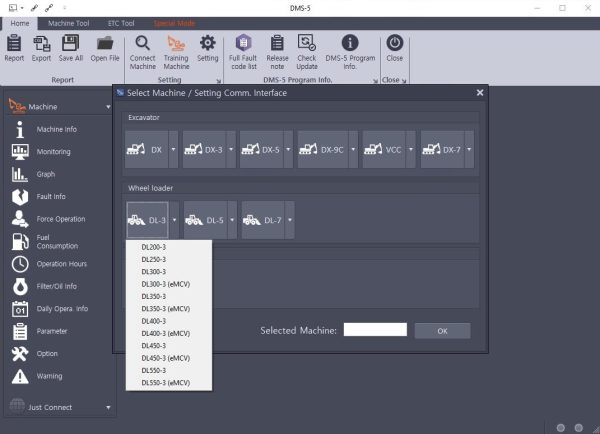
Task: Switch to the ETC Tool tab
Action: [x=121, y=23]
